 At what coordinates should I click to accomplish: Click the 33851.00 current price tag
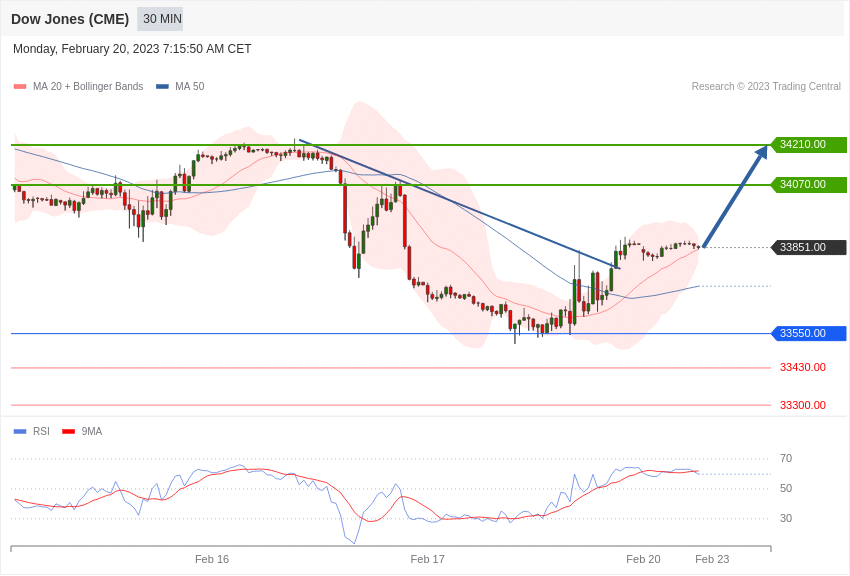coord(809,248)
